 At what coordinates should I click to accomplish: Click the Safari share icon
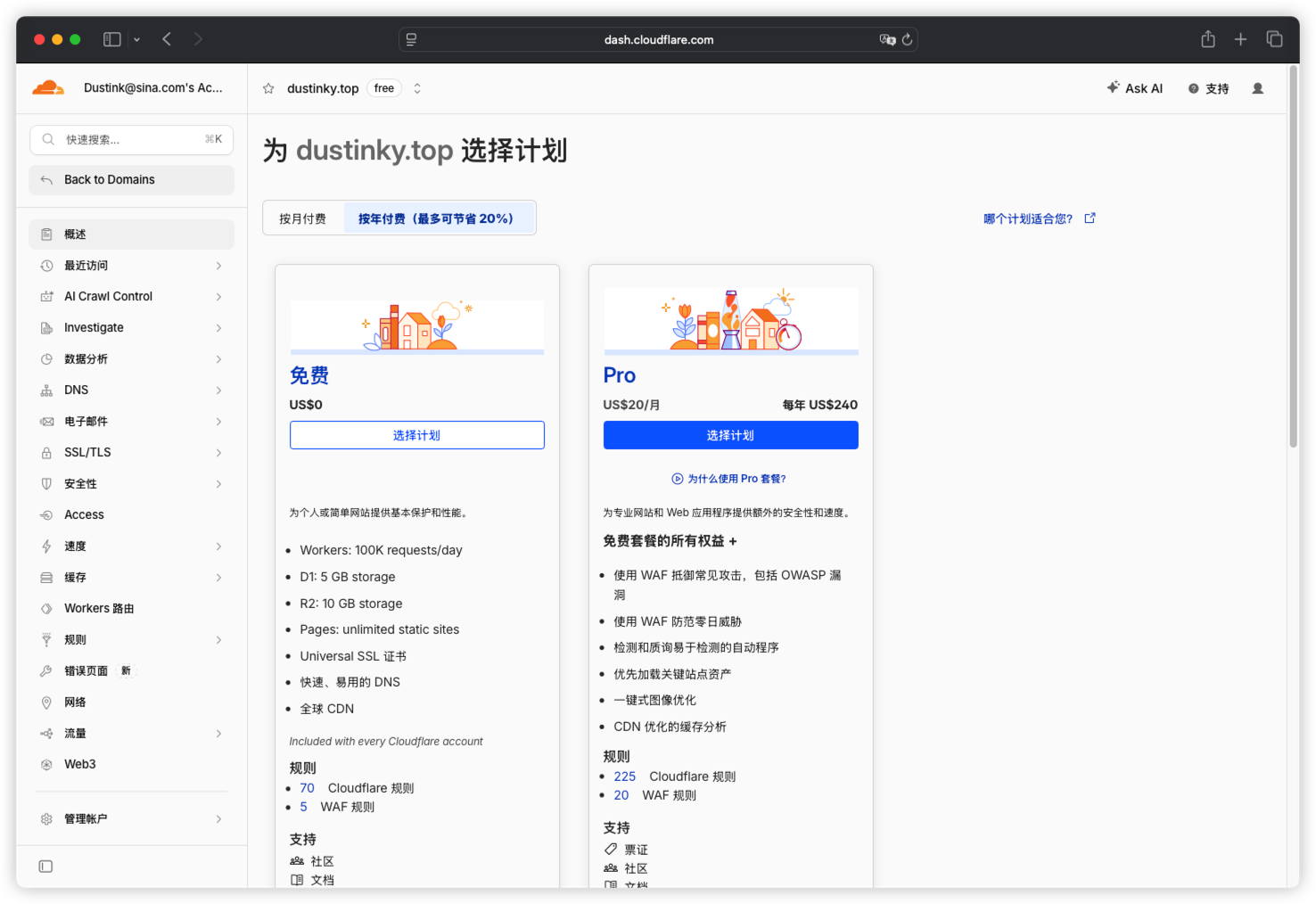[1208, 39]
